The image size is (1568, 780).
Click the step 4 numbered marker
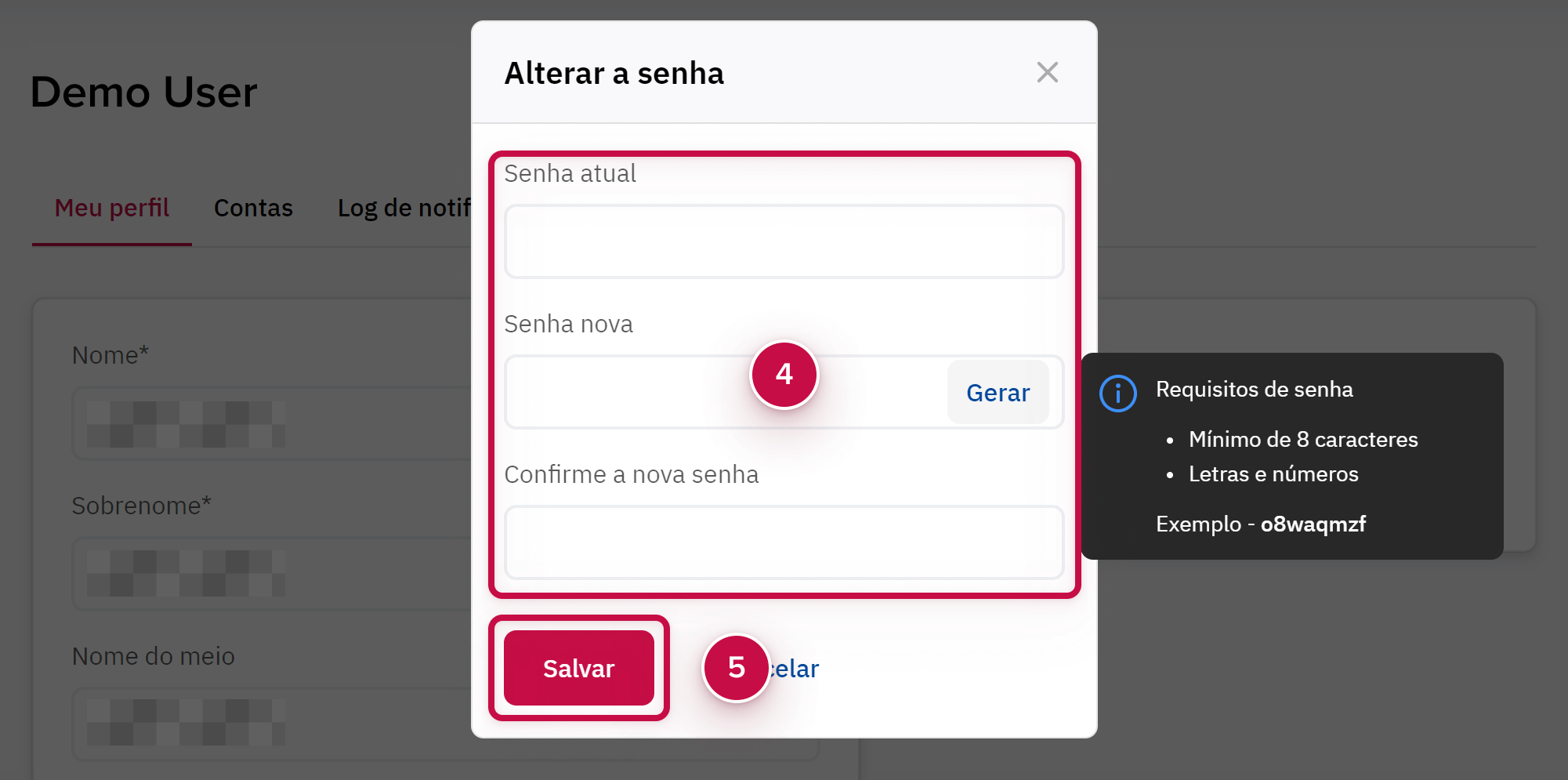point(784,375)
